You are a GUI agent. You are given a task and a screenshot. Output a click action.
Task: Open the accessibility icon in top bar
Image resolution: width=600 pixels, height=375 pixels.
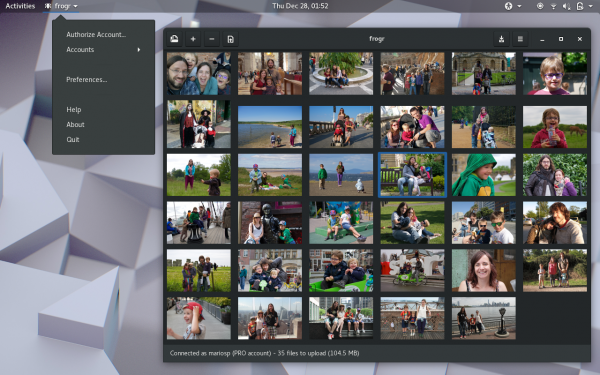(508, 6)
